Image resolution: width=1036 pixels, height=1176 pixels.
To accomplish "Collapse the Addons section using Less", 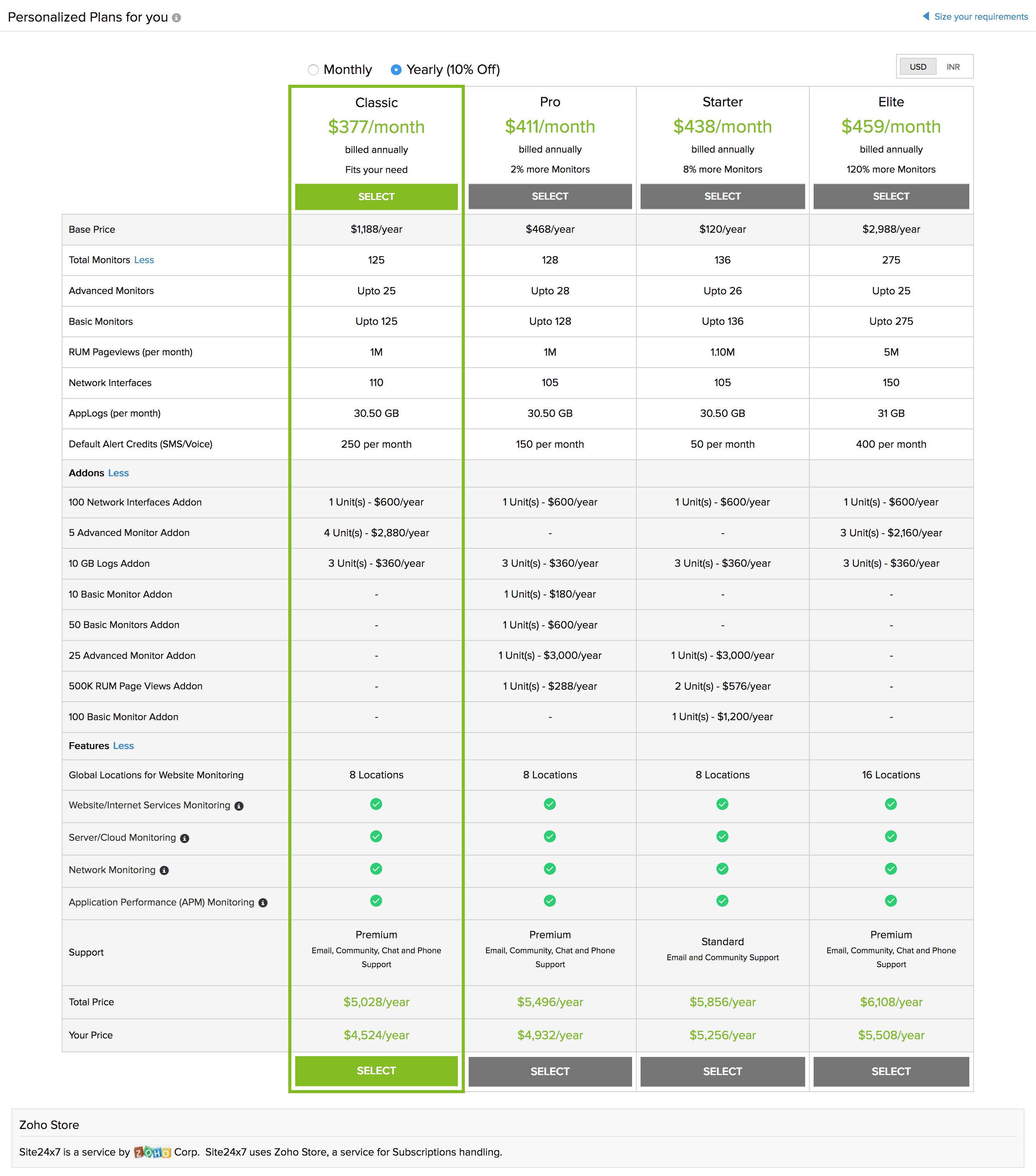I will 119,473.
